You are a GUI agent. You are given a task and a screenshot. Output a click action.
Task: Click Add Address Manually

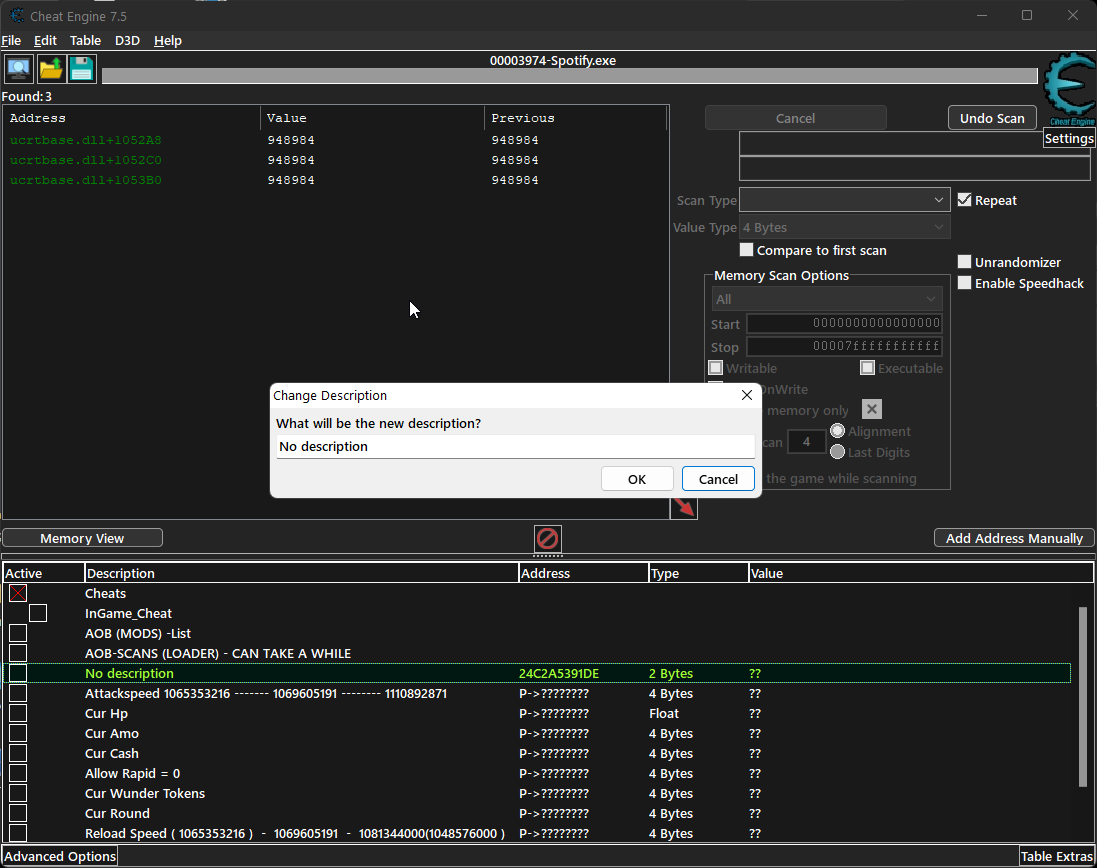(x=1014, y=537)
